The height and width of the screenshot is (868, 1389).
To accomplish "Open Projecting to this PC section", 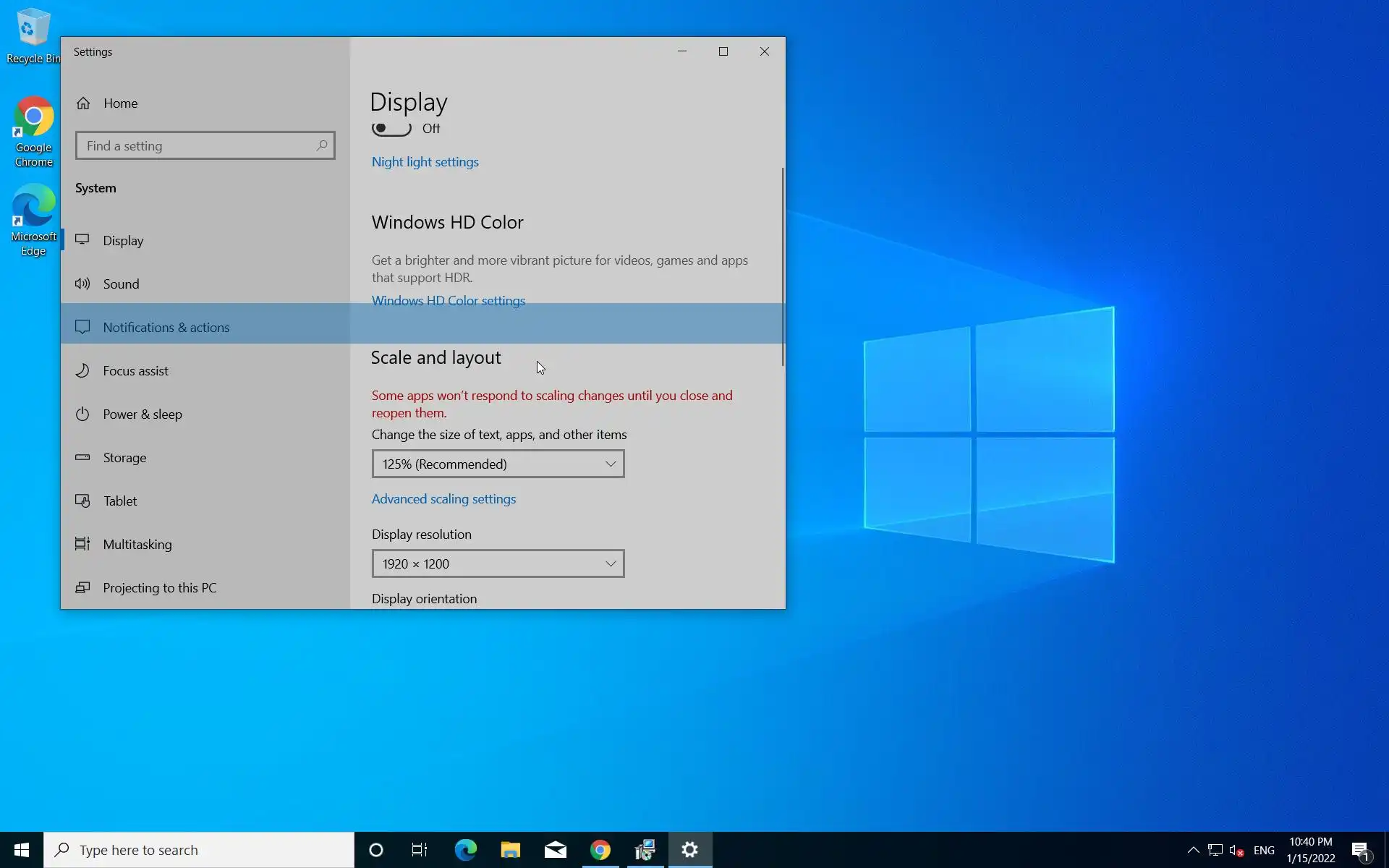I will (159, 587).
